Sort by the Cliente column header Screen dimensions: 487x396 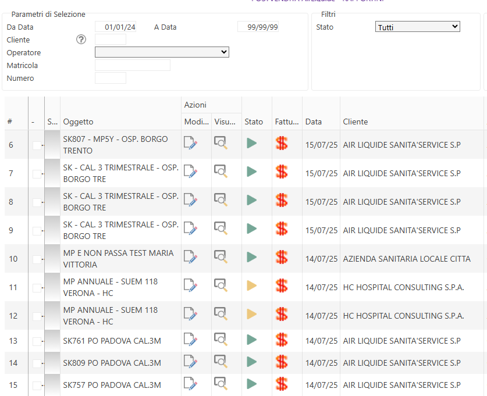tap(355, 122)
